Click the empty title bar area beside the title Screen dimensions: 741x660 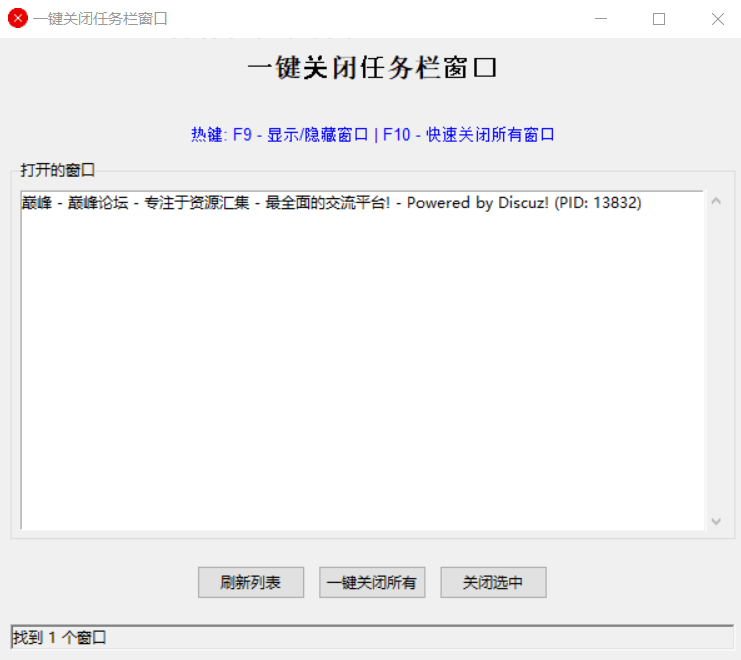[380, 18]
